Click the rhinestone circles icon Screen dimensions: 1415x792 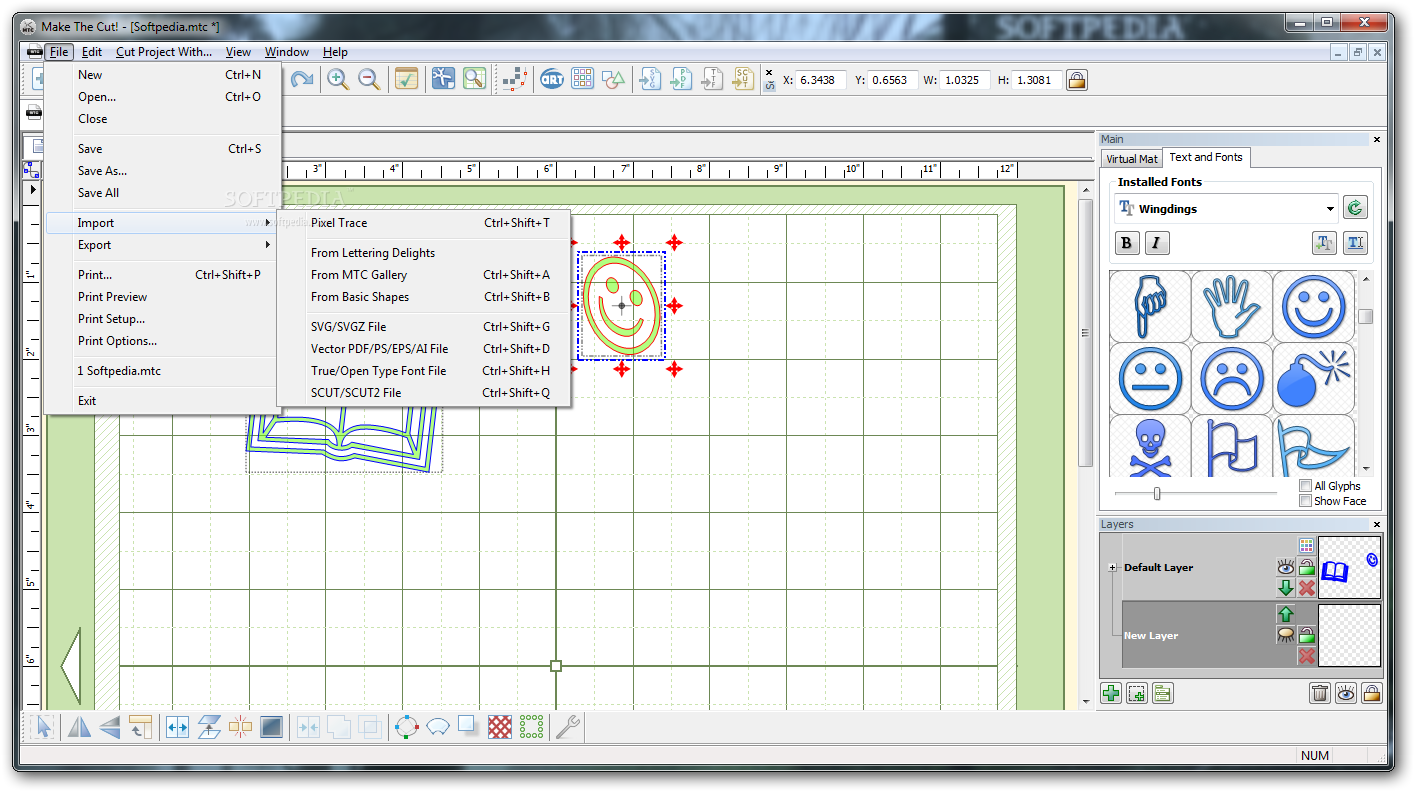pyautogui.click(x=532, y=727)
